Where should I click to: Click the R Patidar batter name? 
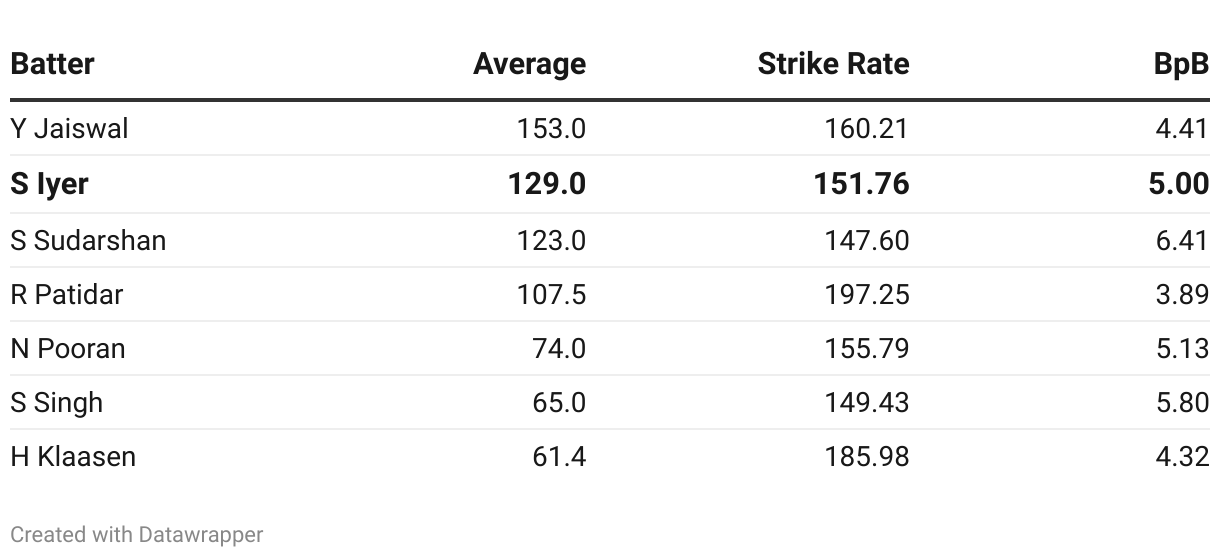pos(67,295)
